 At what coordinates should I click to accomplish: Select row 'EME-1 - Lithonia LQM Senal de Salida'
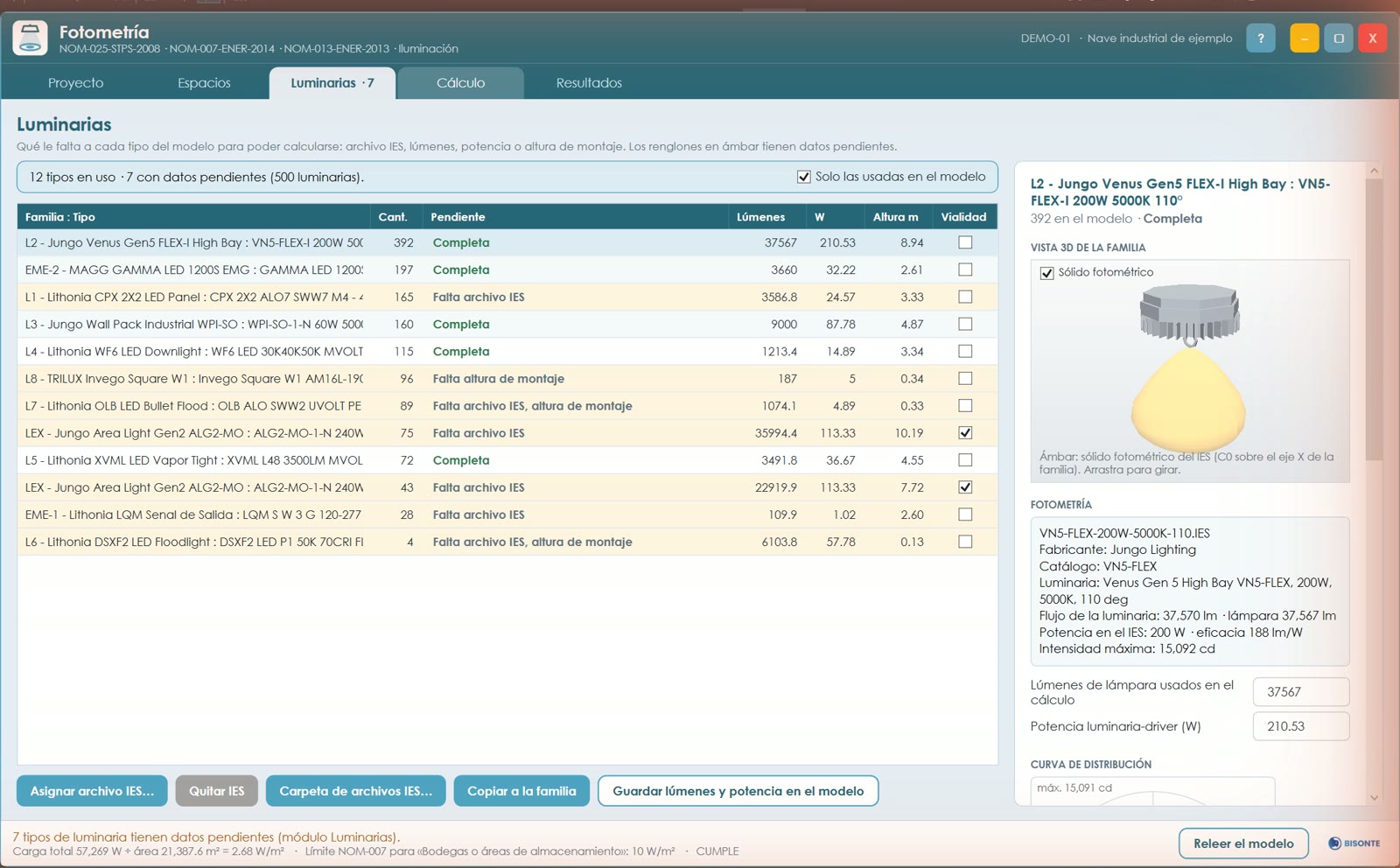507,514
